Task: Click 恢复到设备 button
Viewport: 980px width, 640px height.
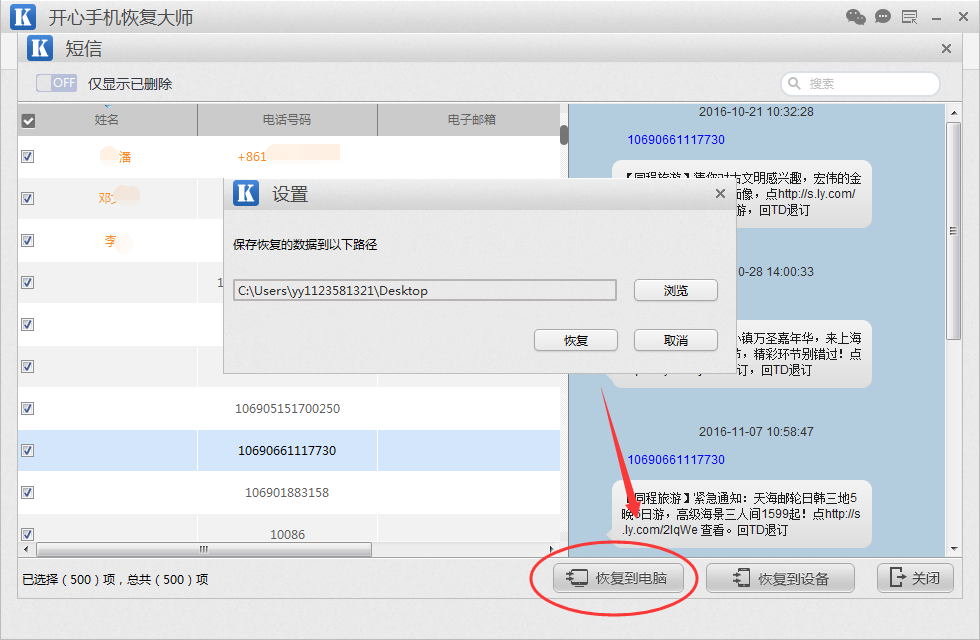Action: tap(780, 578)
